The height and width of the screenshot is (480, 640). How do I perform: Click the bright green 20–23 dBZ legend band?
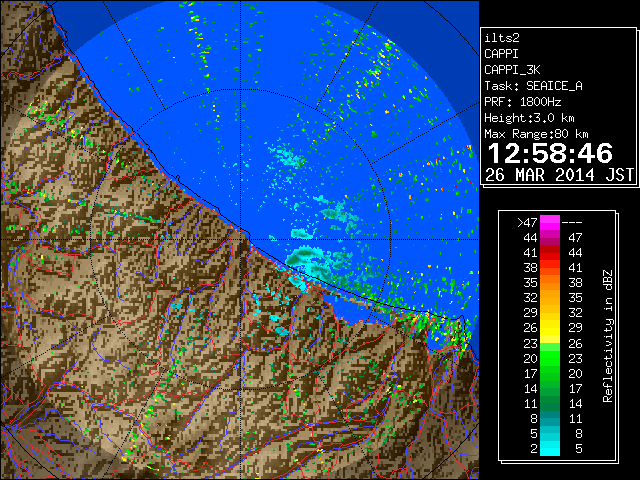[x=550, y=358]
